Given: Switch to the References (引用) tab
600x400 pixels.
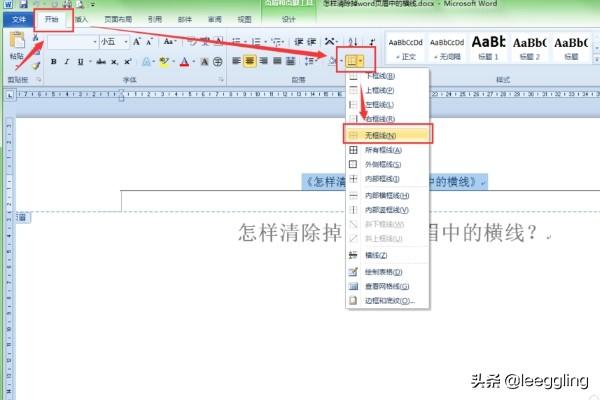Looking at the screenshot, I should [155, 19].
